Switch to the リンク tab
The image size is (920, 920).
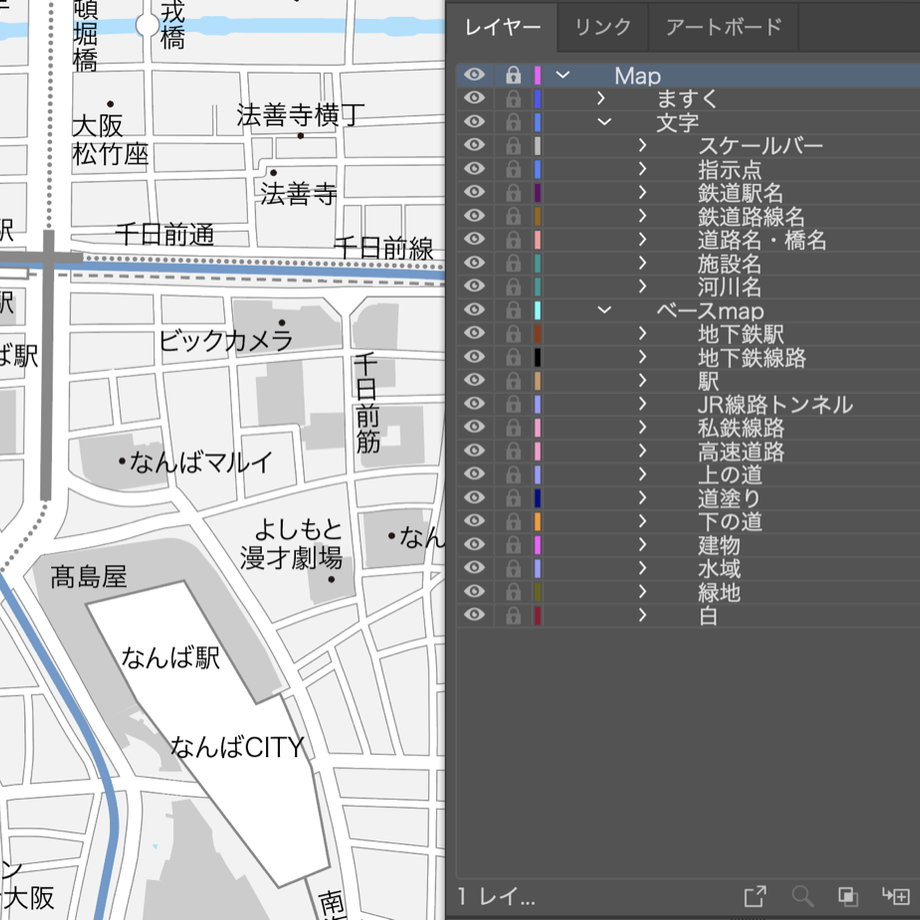coord(603,28)
